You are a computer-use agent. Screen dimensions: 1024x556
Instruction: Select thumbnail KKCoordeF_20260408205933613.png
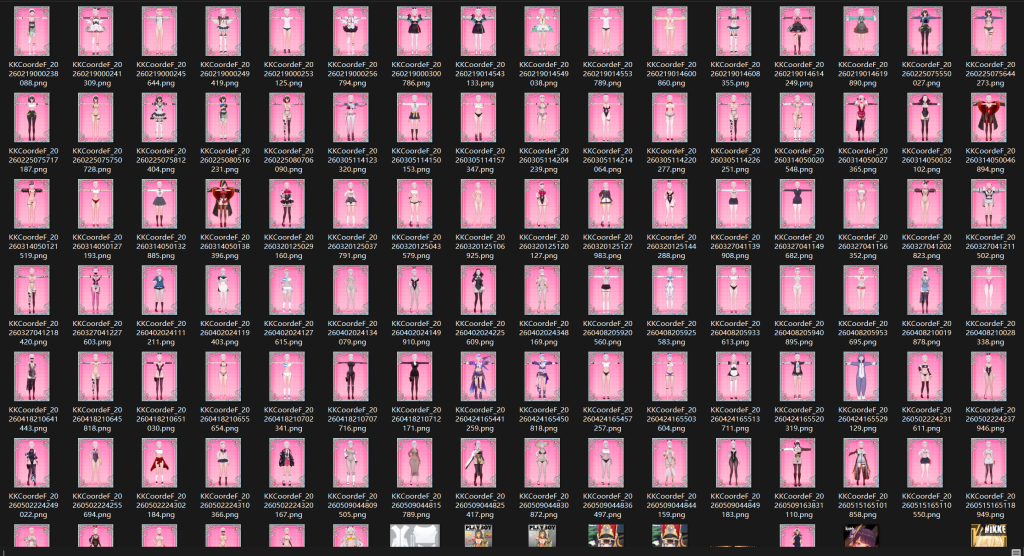pyautogui.click(x=734, y=290)
